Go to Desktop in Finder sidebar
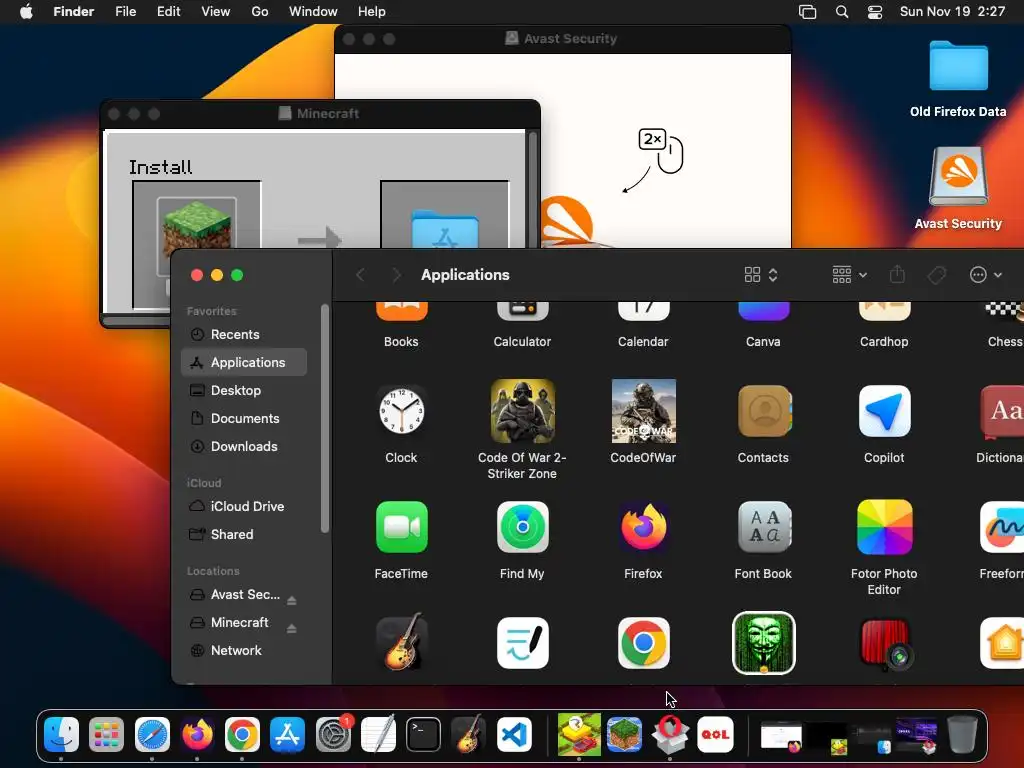 click(x=244, y=391)
